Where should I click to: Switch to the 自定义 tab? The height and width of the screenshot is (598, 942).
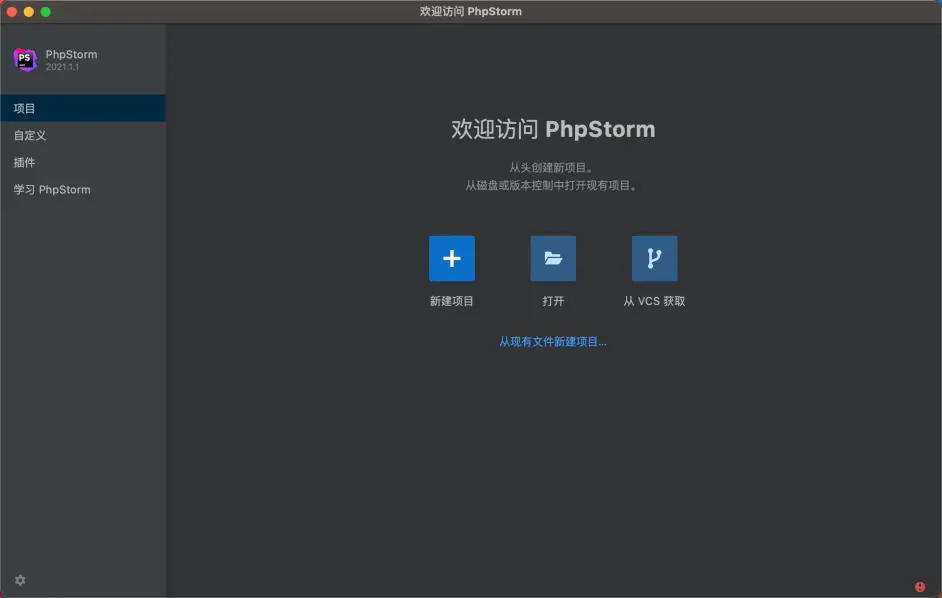click(x=83, y=135)
